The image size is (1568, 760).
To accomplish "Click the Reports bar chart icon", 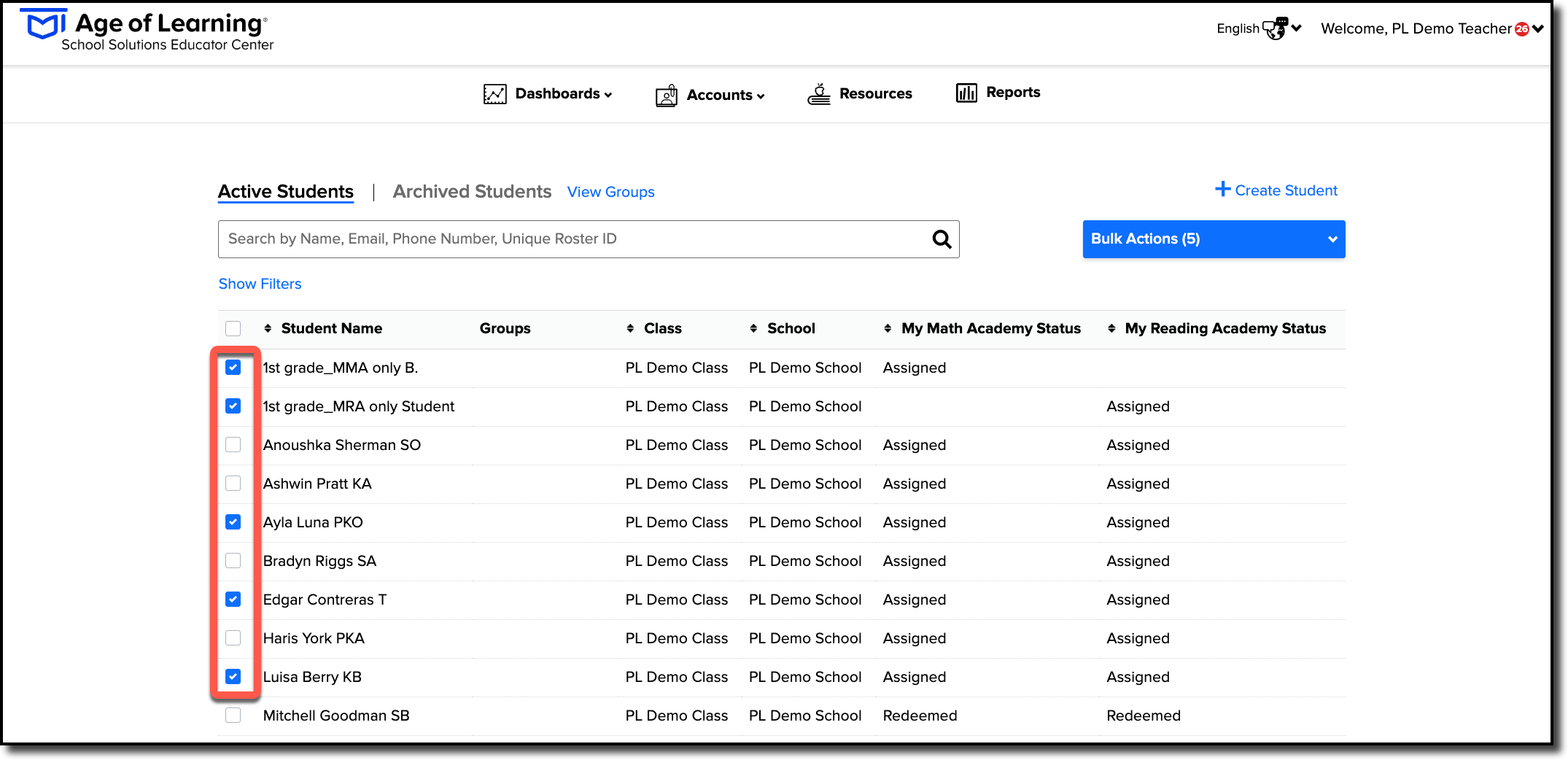I will pos(966,93).
